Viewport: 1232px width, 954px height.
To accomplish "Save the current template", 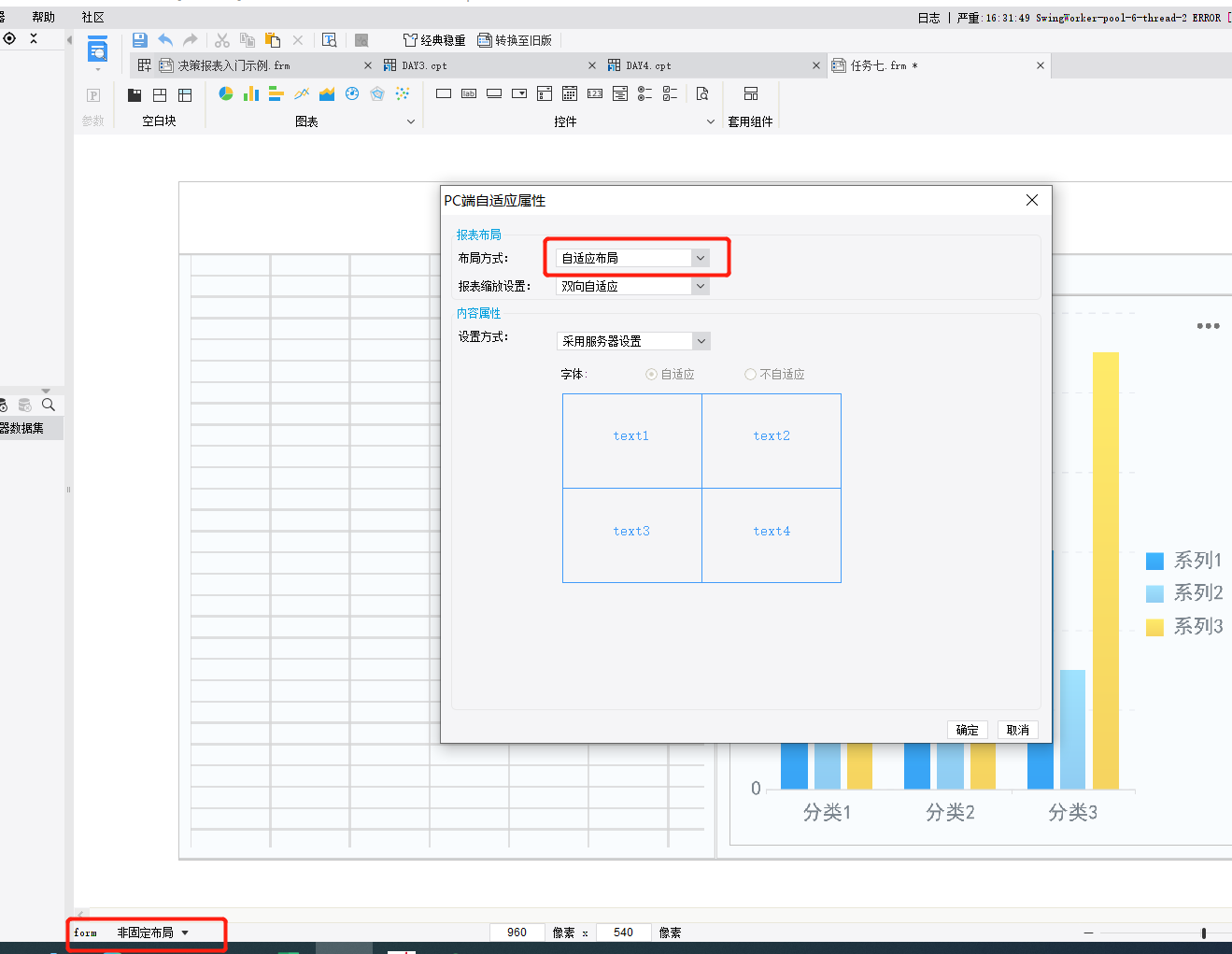I will (x=140, y=40).
